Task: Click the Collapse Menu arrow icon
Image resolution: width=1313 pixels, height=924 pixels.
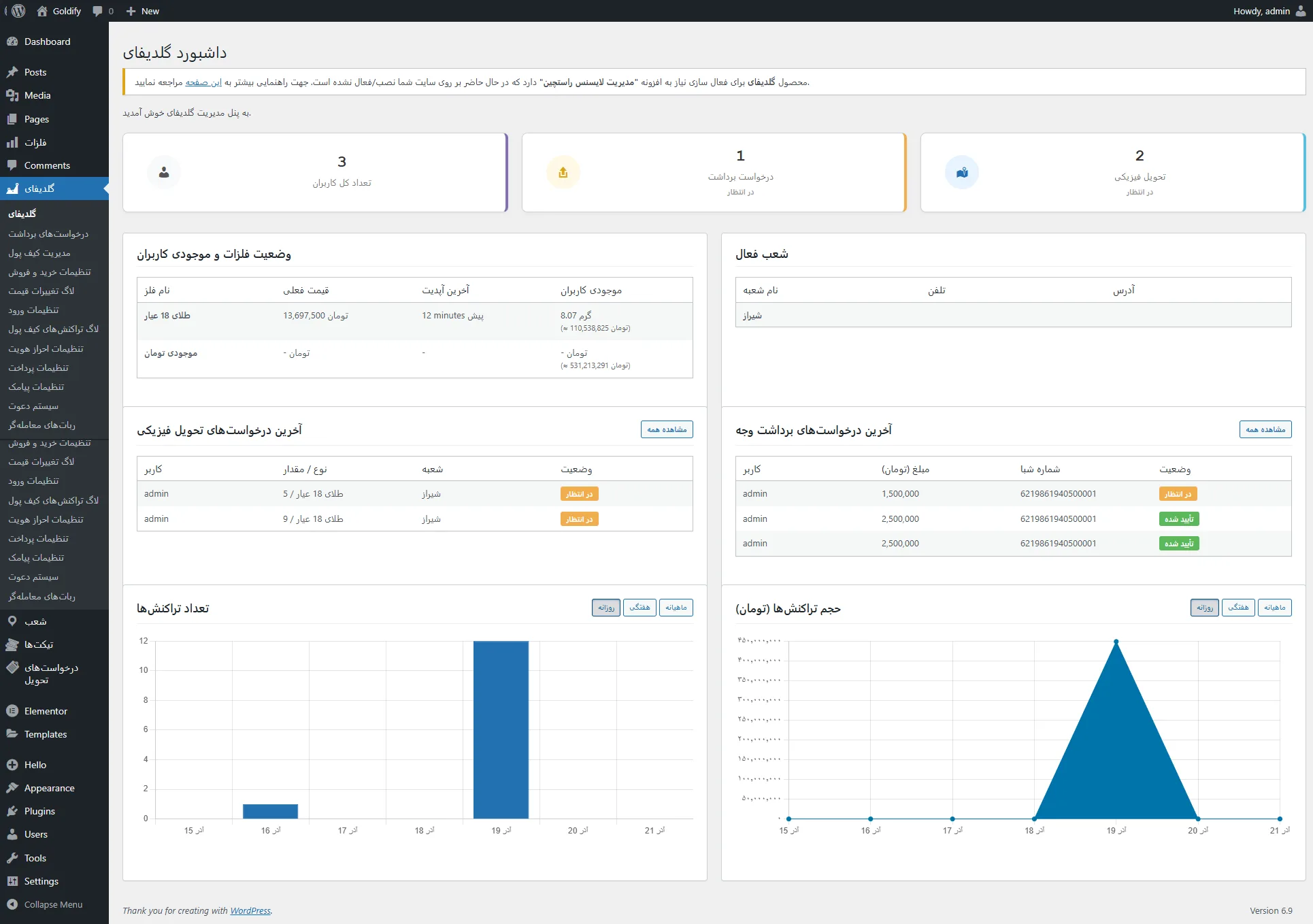Action: (x=12, y=904)
